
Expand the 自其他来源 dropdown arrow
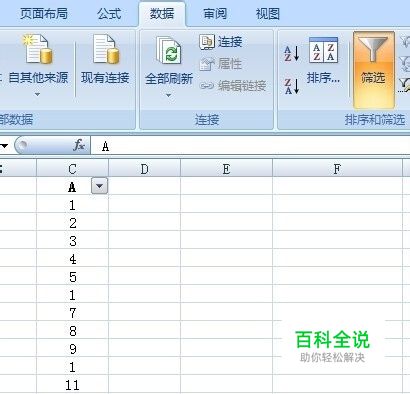pos(38,95)
